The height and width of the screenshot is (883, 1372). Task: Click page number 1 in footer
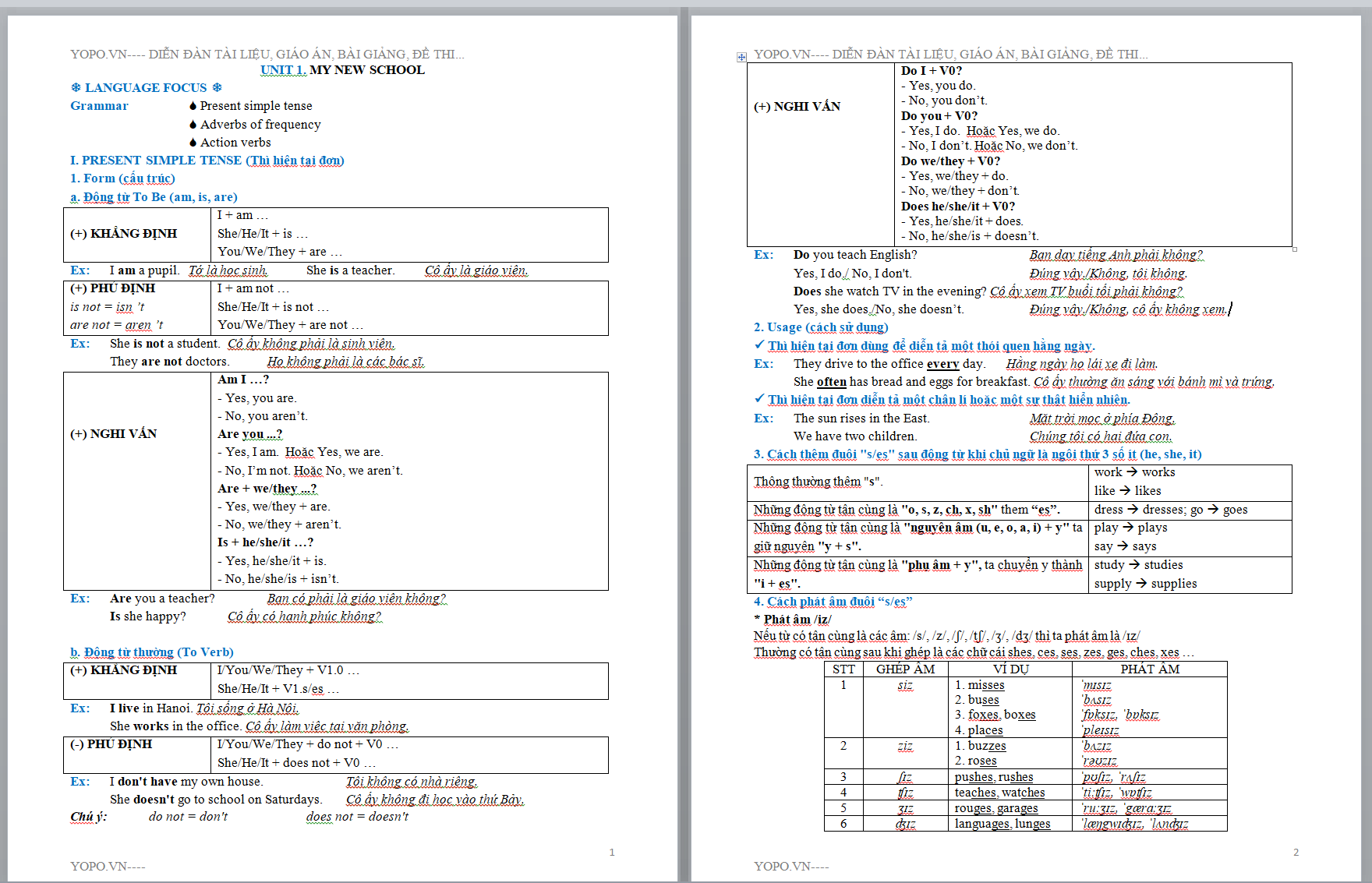612,853
